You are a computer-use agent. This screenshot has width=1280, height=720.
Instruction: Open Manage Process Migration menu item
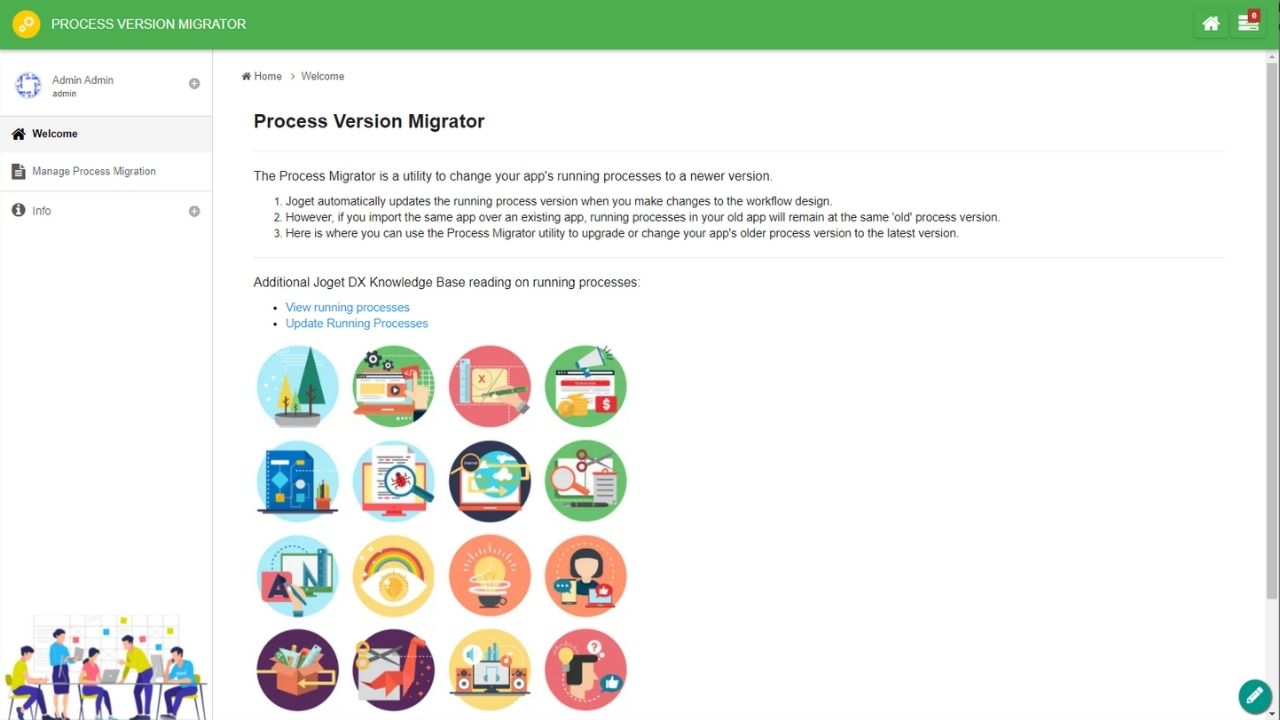click(x=94, y=171)
